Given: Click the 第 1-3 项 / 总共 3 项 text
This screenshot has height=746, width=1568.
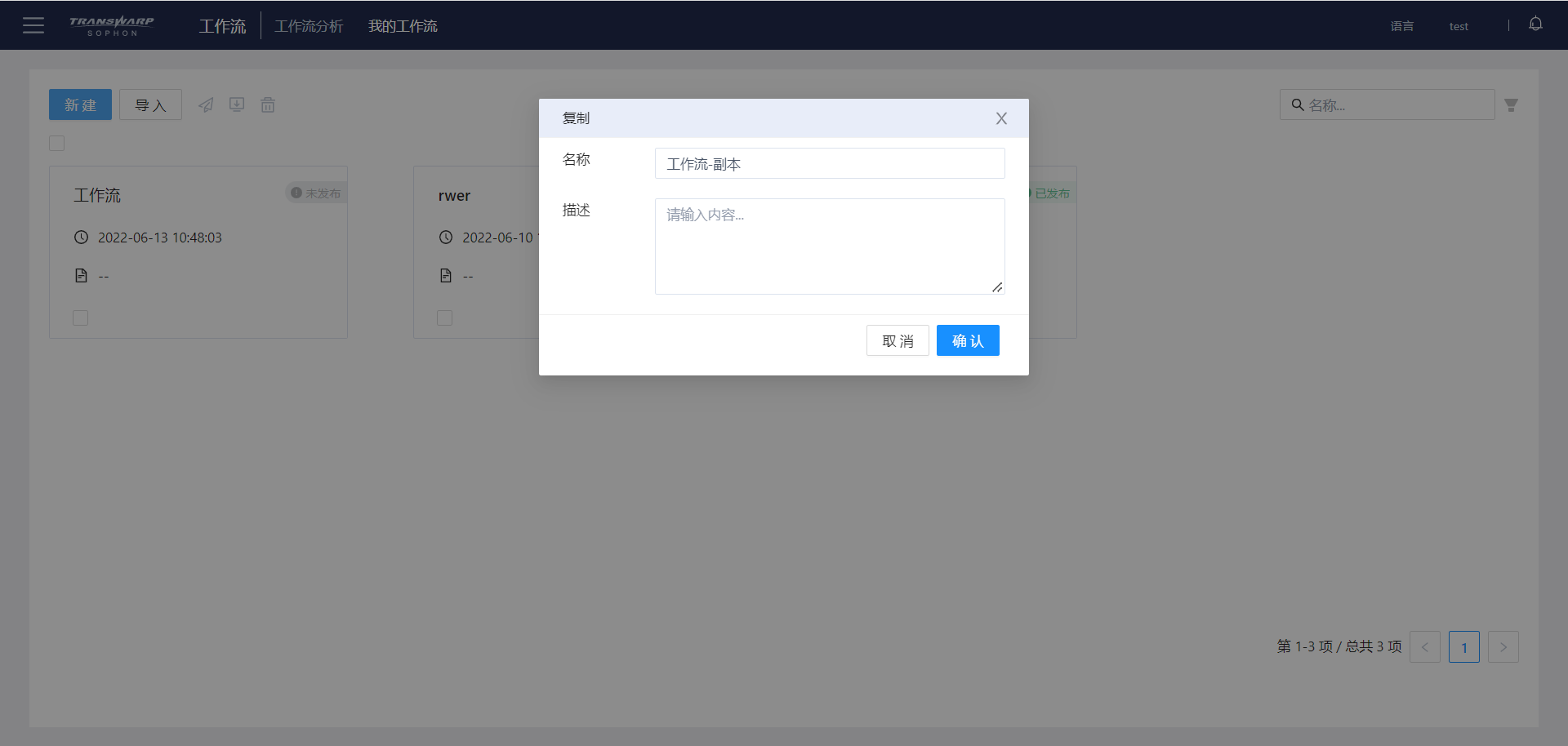Looking at the screenshot, I should click(x=1339, y=646).
